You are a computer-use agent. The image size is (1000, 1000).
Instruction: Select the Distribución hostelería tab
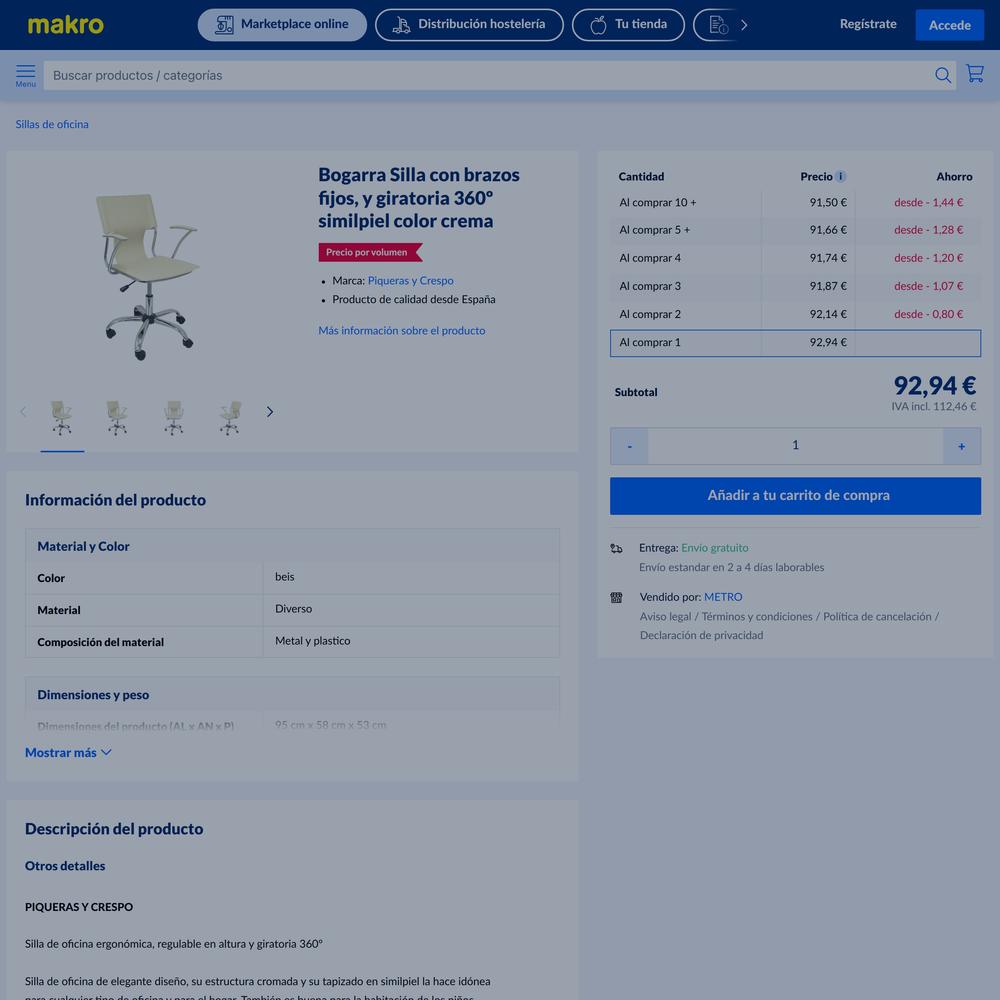coord(469,25)
